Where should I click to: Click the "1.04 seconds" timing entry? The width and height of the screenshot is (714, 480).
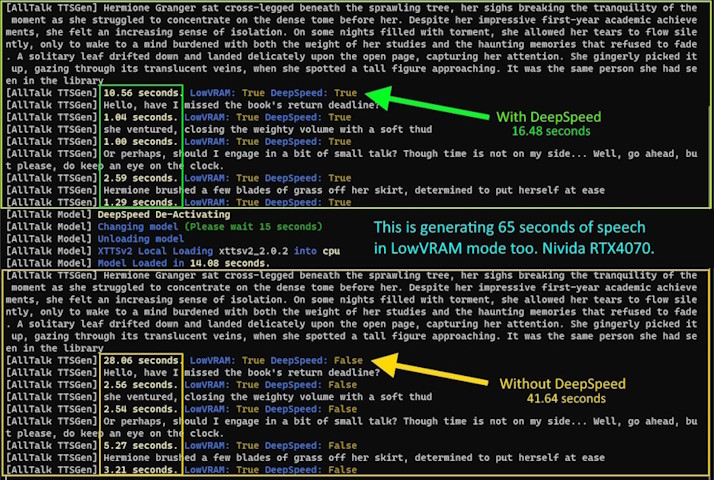point(138,118)
